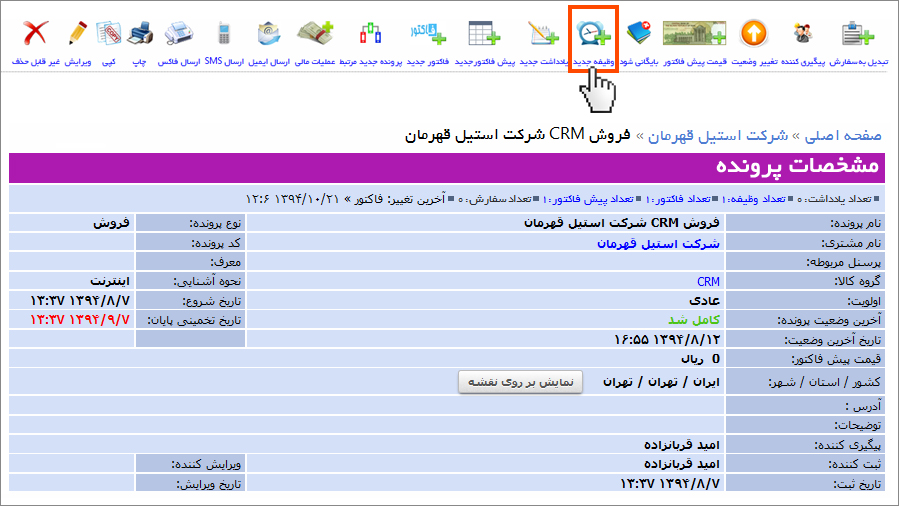The height and width of the screenshot is (506, 899).
Task: Click the location text ایران / تهران / تهران
Action: [x=661, y=382]
